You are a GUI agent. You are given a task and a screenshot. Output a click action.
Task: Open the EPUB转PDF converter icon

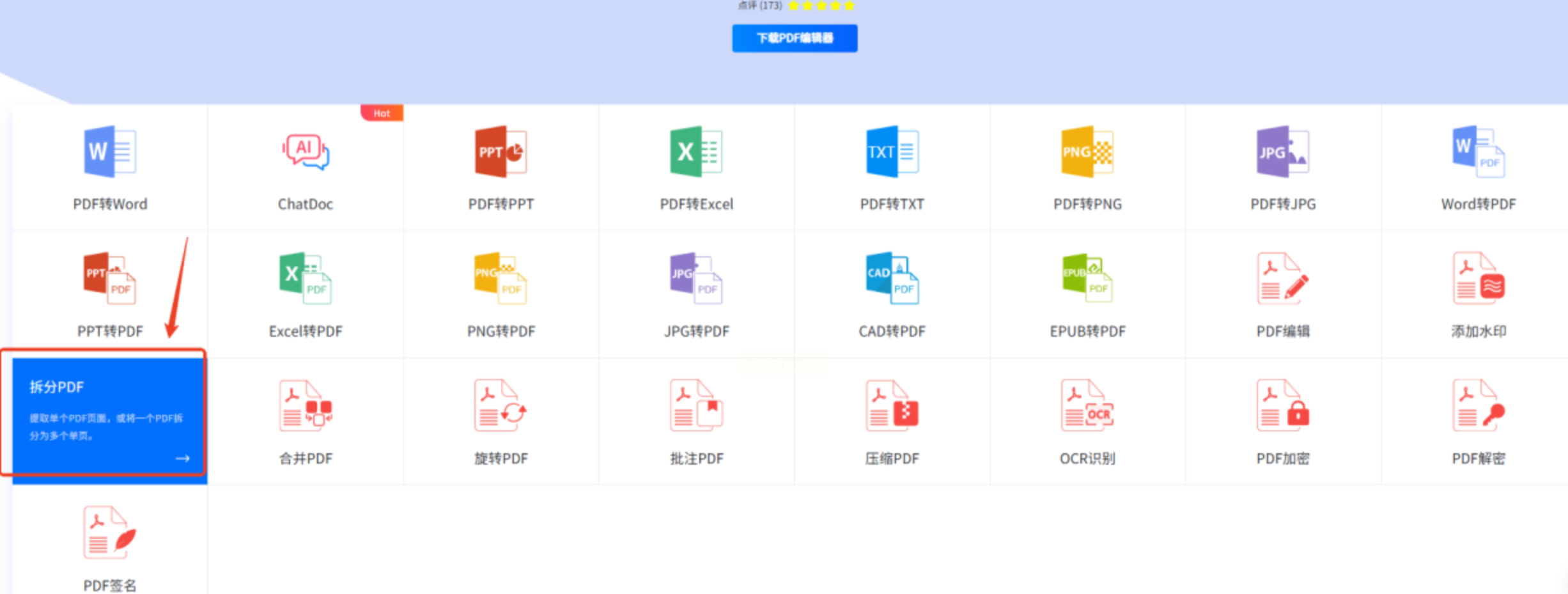(1087, 278)
